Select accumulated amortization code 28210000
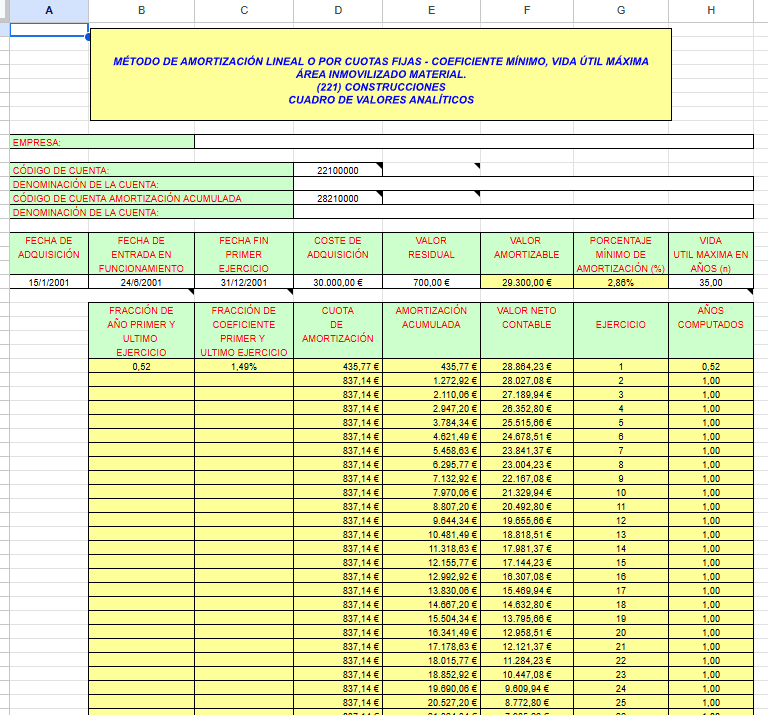This screenshot has width=768, height=715. (x=338, y=198)
